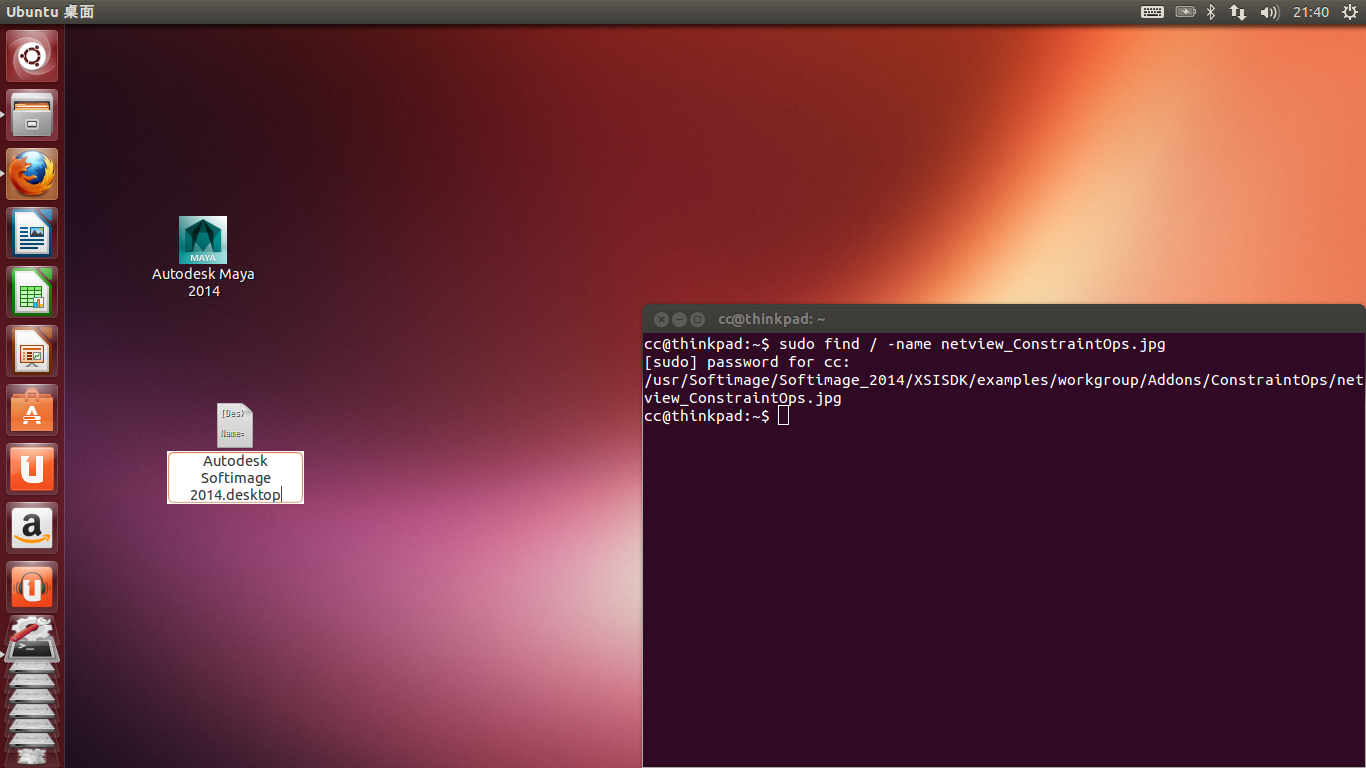Open Firefox web browser from launcher
This screenshot has height=768, width=1366.
32,174
